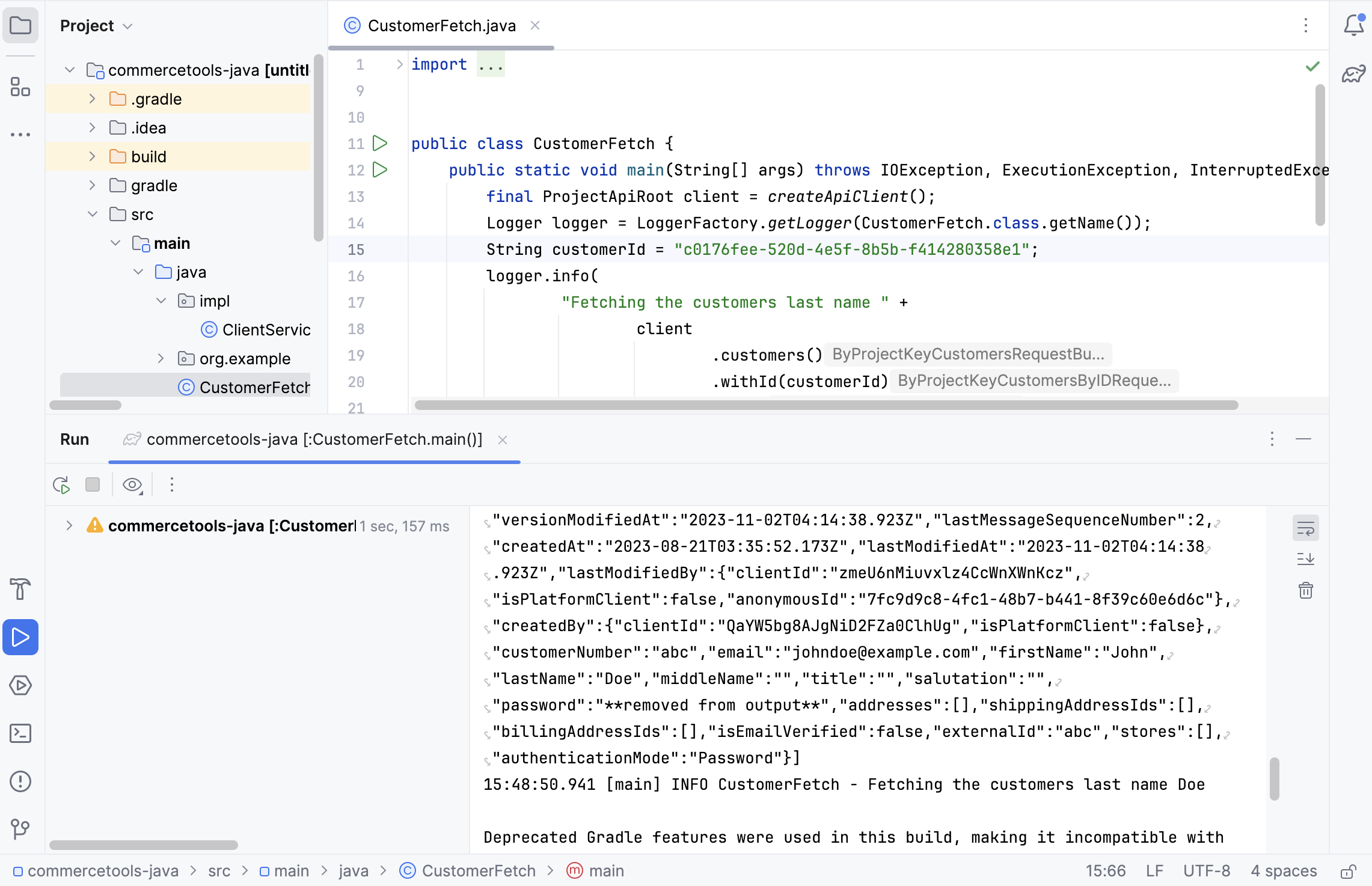Toggle the eye view options in Run toolbar
Image resolution: width=1372 pixels, height=886 pixels.
(132, 485)
